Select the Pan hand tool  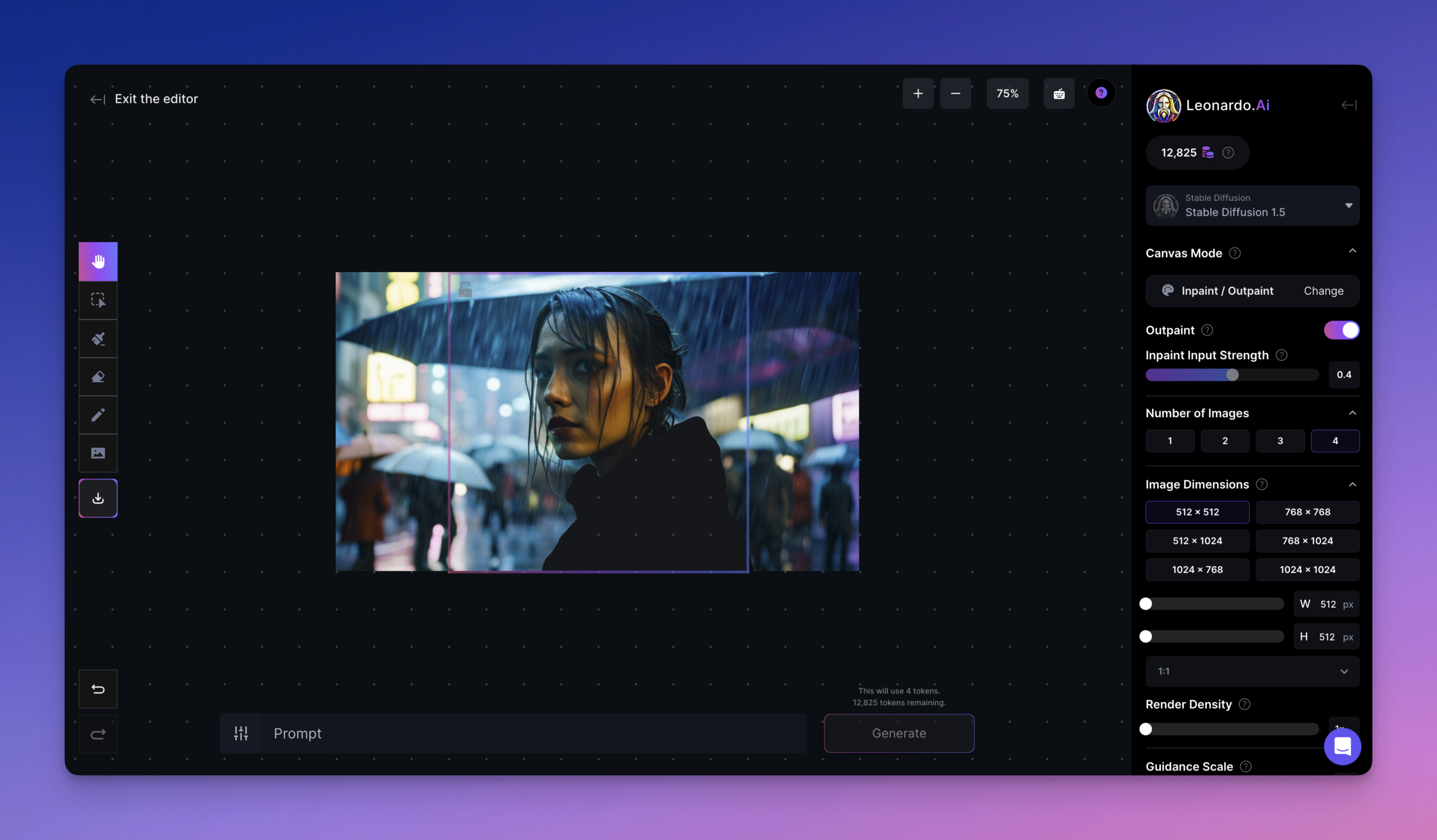pos(98,261)
